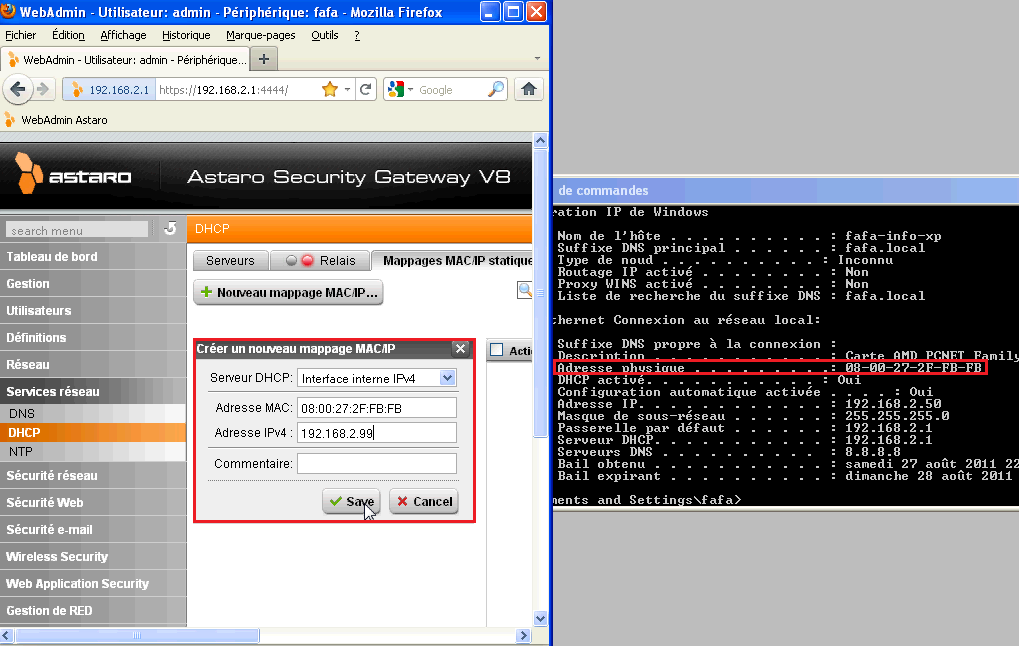This screenshot has height=646, width=1019.
Task: Click the vertical scrollbar up arrow
Action: click(x=540, y=140)
